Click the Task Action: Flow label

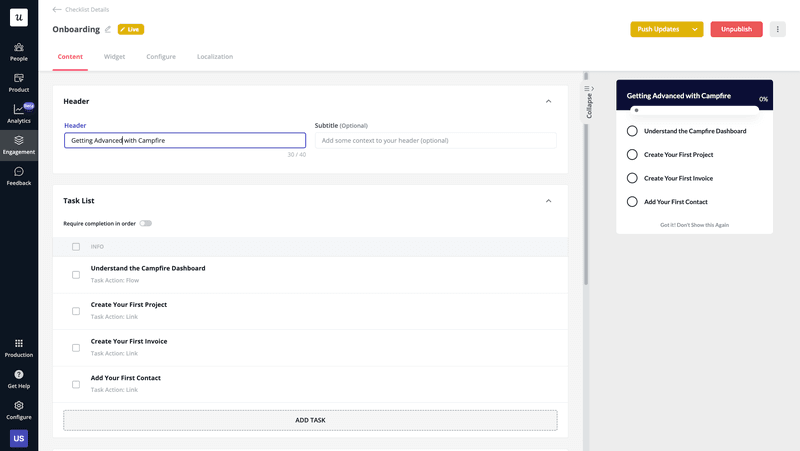point(115,281)
